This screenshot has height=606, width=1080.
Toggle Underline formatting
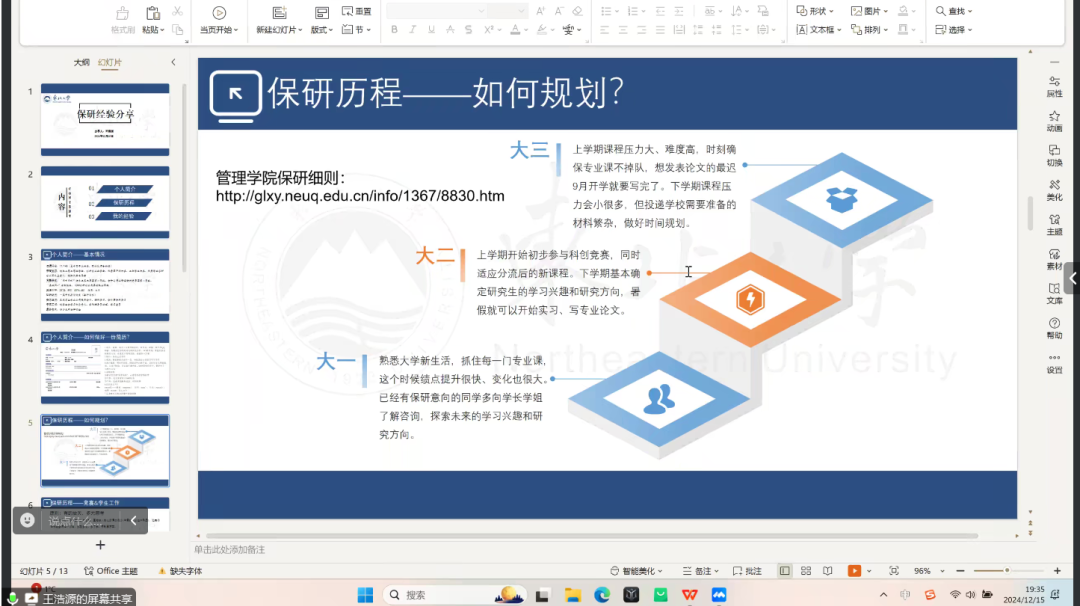431,30
